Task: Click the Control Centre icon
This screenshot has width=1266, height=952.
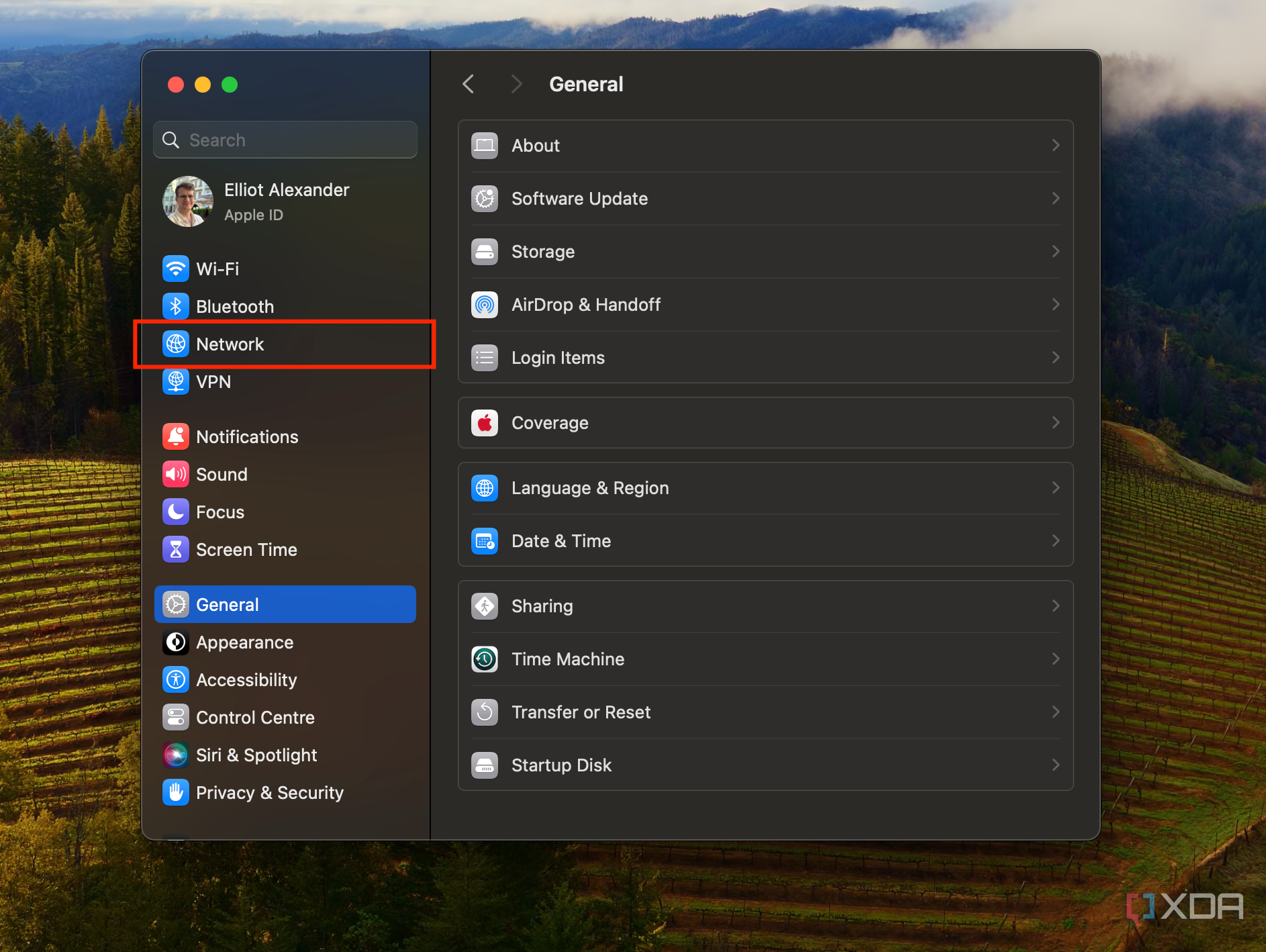Action: pos(176,718)
